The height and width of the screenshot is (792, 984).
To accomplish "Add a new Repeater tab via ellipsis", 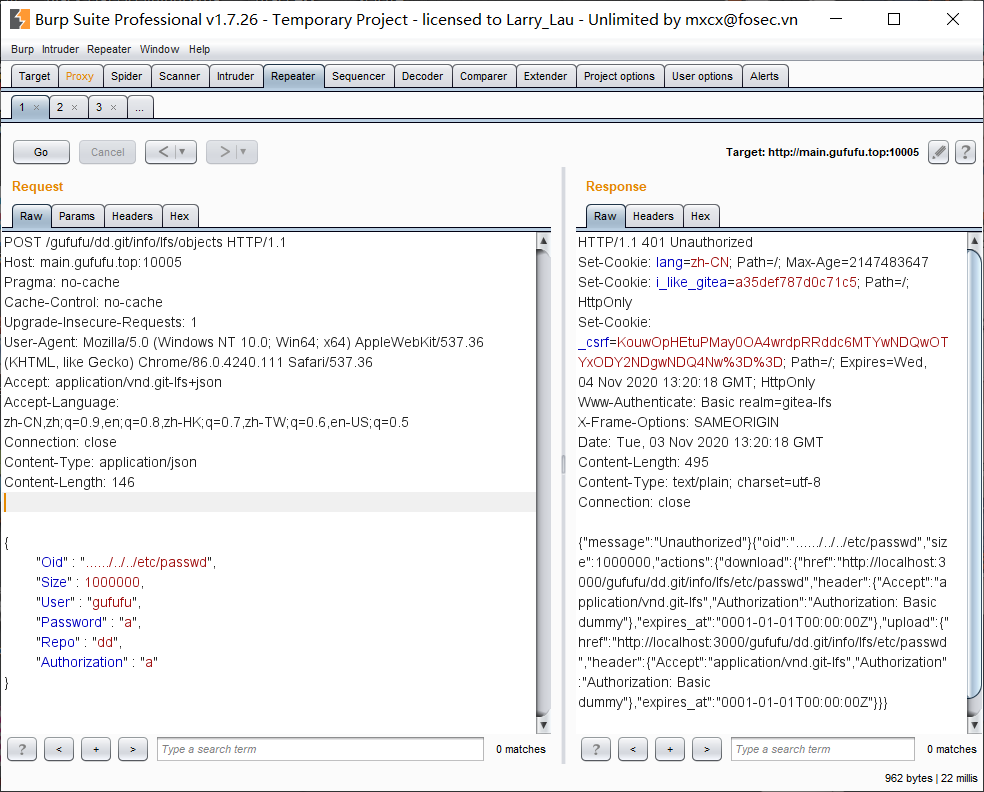I will point(140,107).
